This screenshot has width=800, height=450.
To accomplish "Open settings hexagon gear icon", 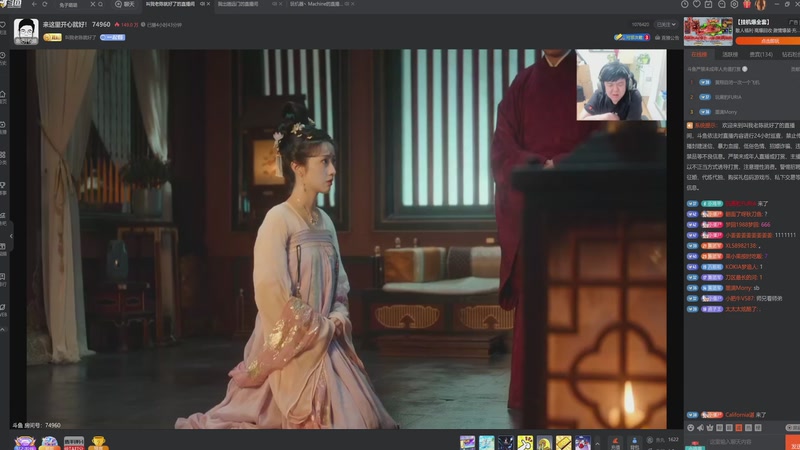I will (734, 4).
